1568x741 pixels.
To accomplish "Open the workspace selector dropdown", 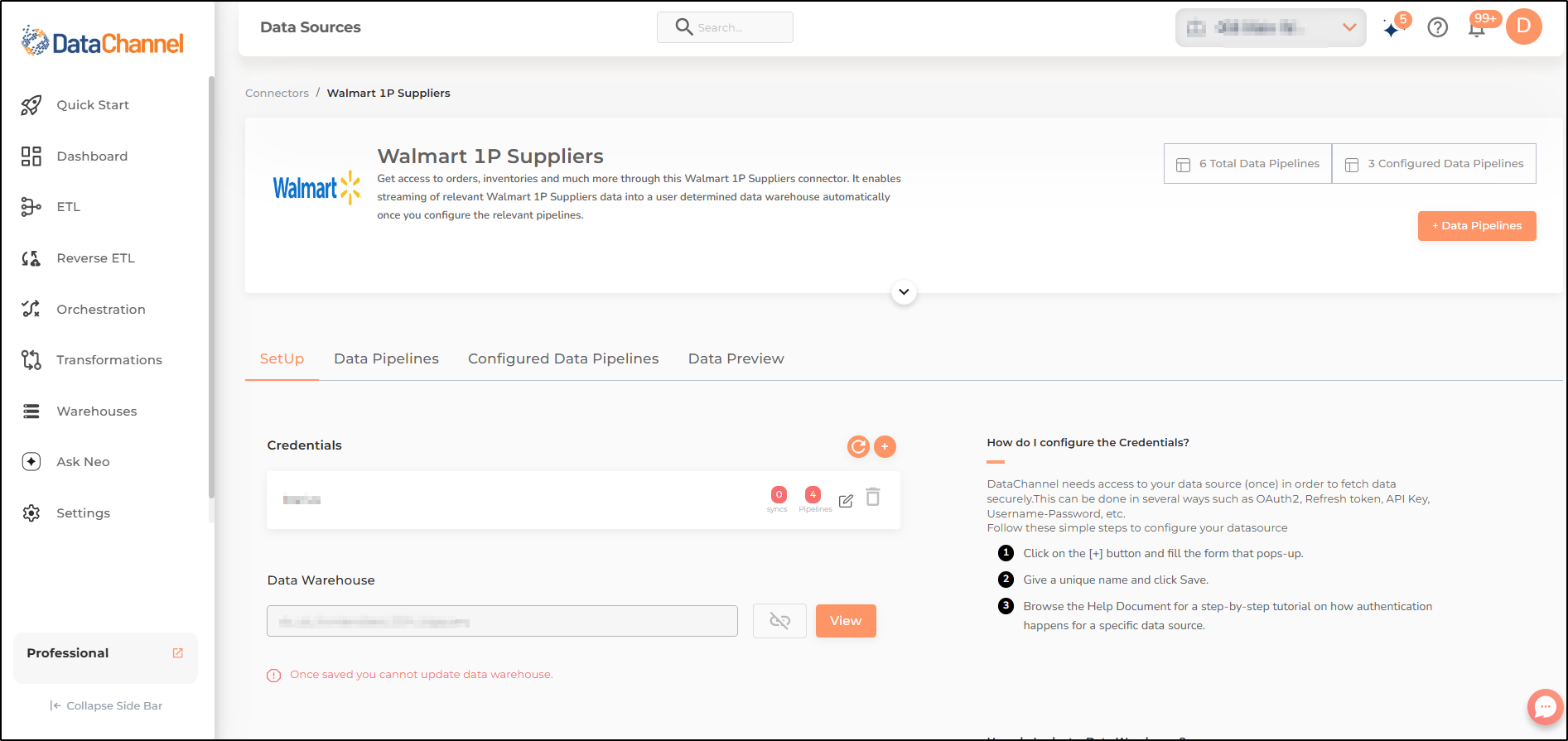I will (x=1271, y=28).
